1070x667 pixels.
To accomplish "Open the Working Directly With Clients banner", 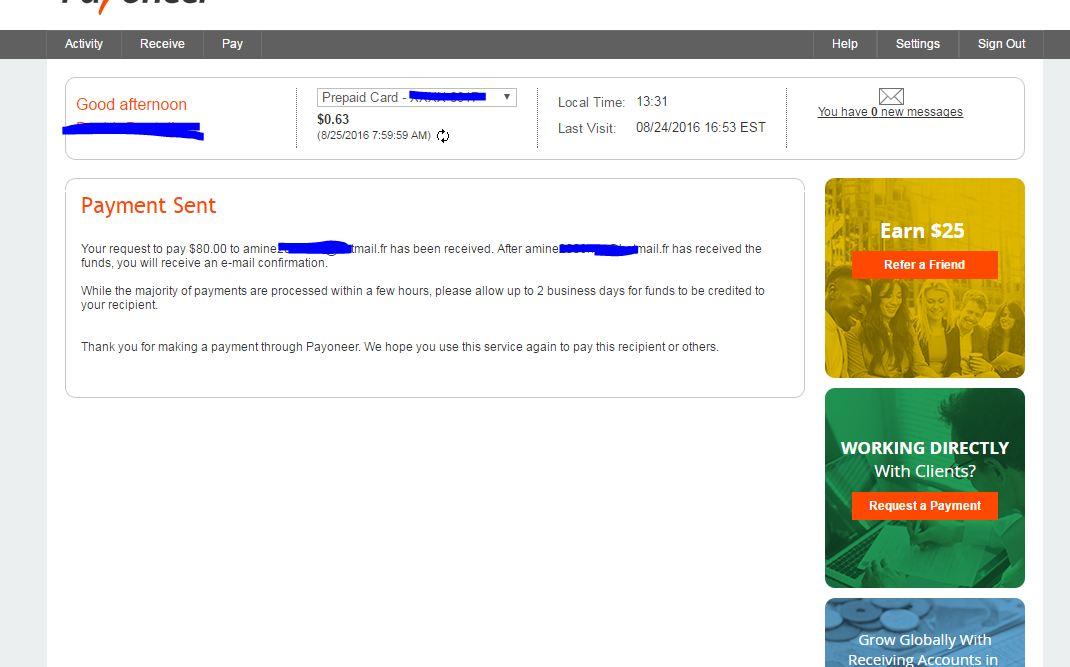I will pos(925,488).
